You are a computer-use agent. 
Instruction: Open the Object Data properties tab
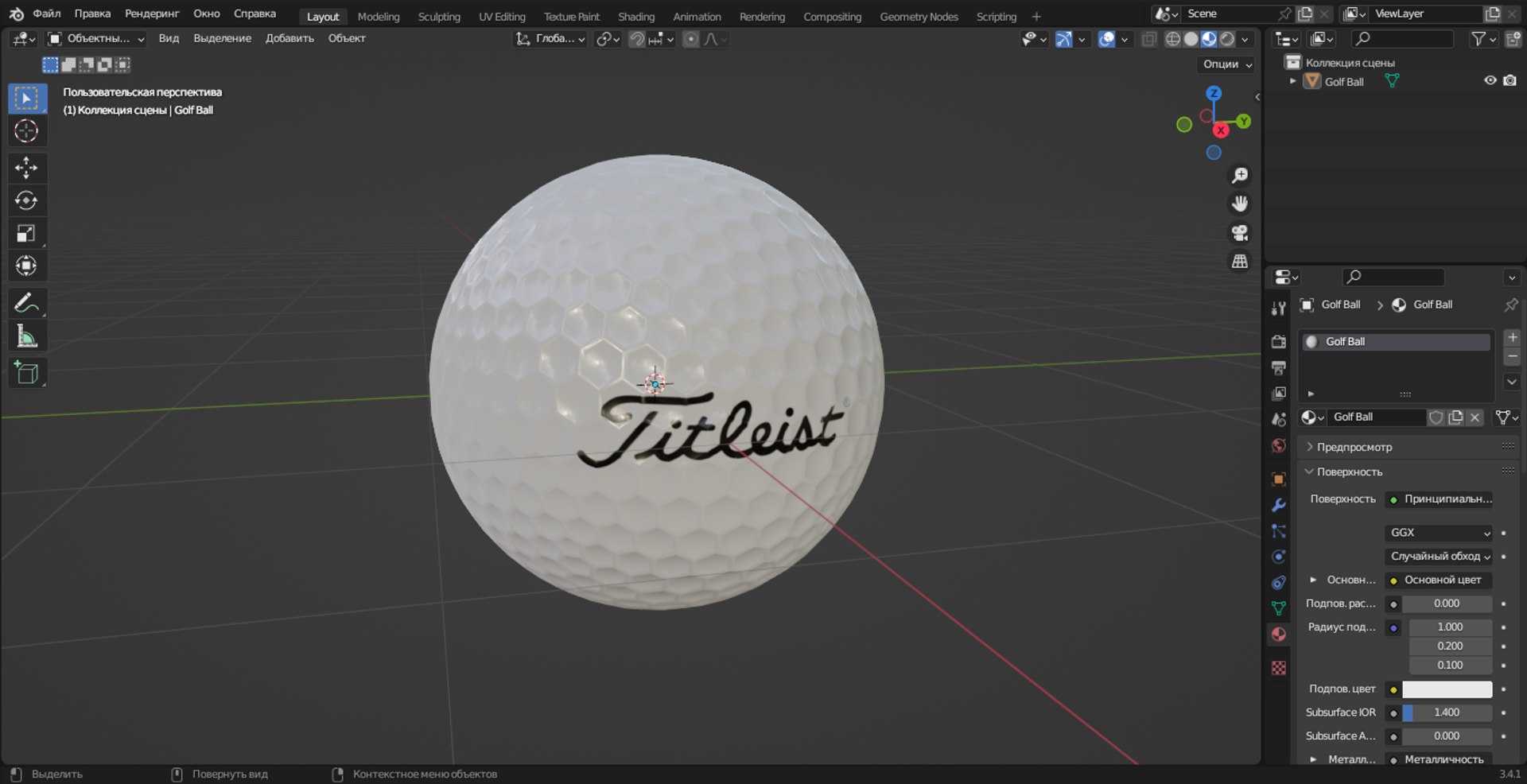tap(1279, 608)
